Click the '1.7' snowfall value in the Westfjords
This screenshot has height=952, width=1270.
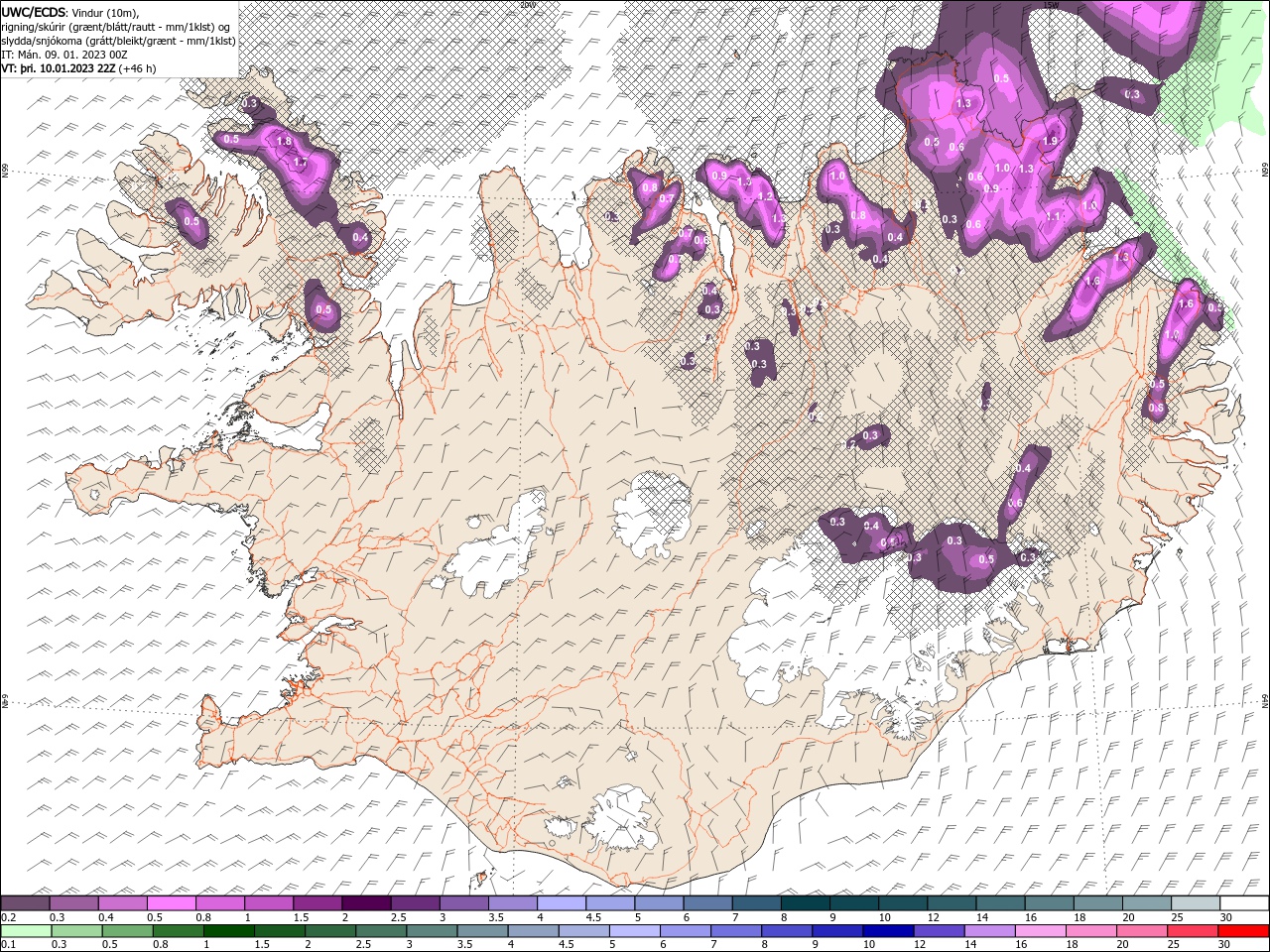[x=302, y=162]
